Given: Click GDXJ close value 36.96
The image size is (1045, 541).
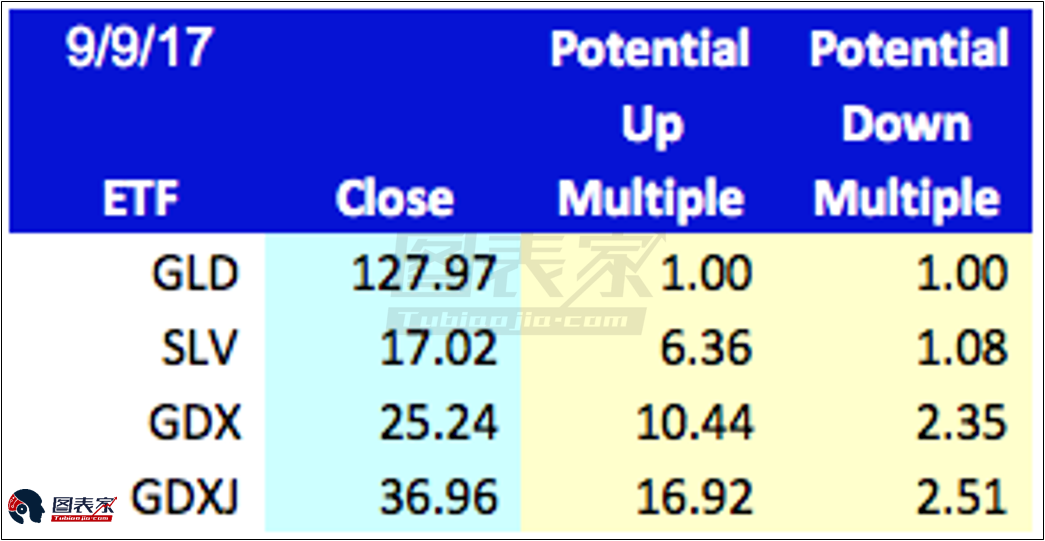Looking at the screenshot, I should [x=439, y=496].
